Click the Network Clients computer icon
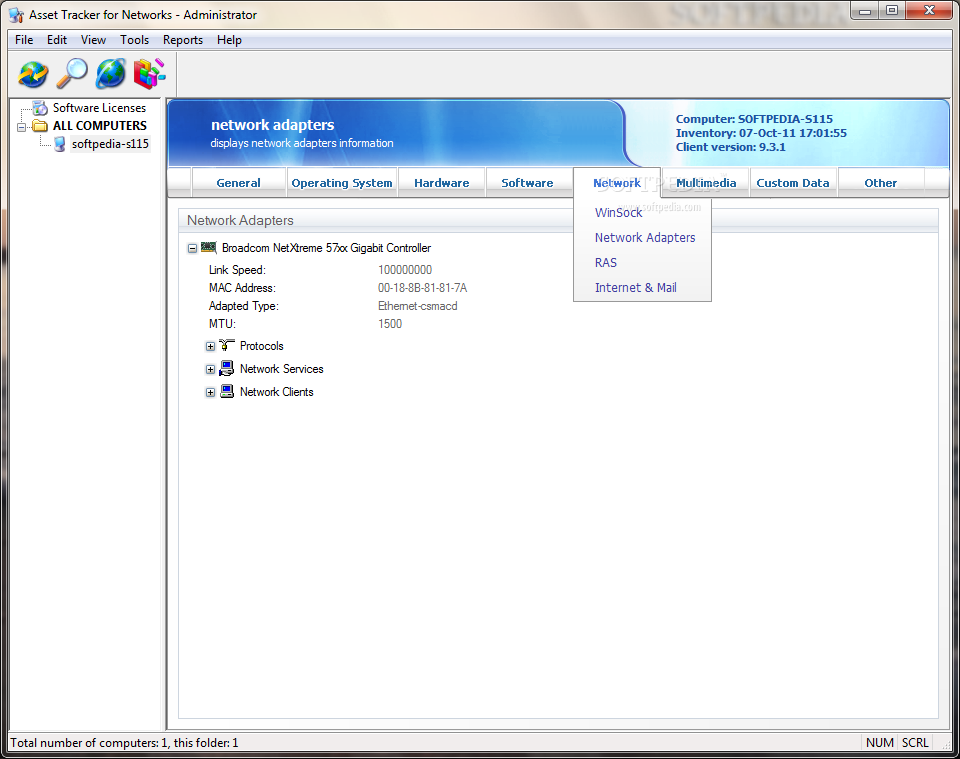This screenshot has height=759, width=960. tap(227, 392)
